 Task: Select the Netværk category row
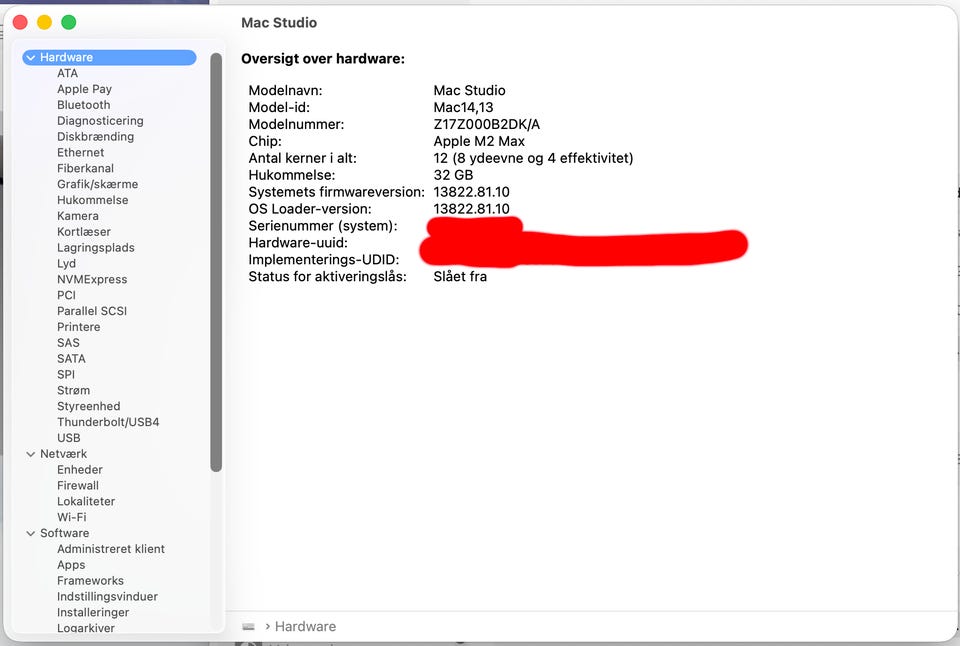(x=109, y=454)
